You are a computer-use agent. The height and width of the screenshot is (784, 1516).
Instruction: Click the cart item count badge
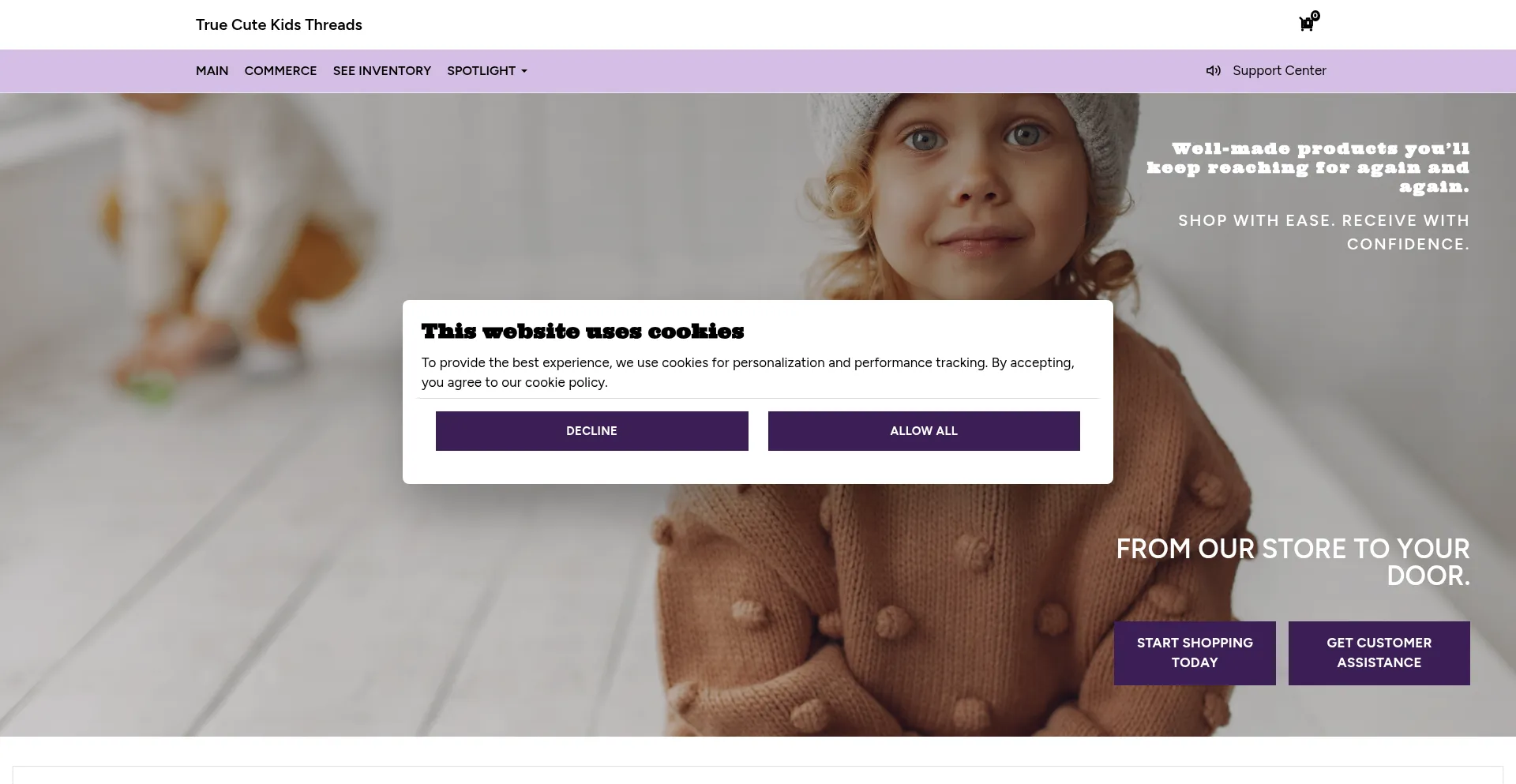1315,15
